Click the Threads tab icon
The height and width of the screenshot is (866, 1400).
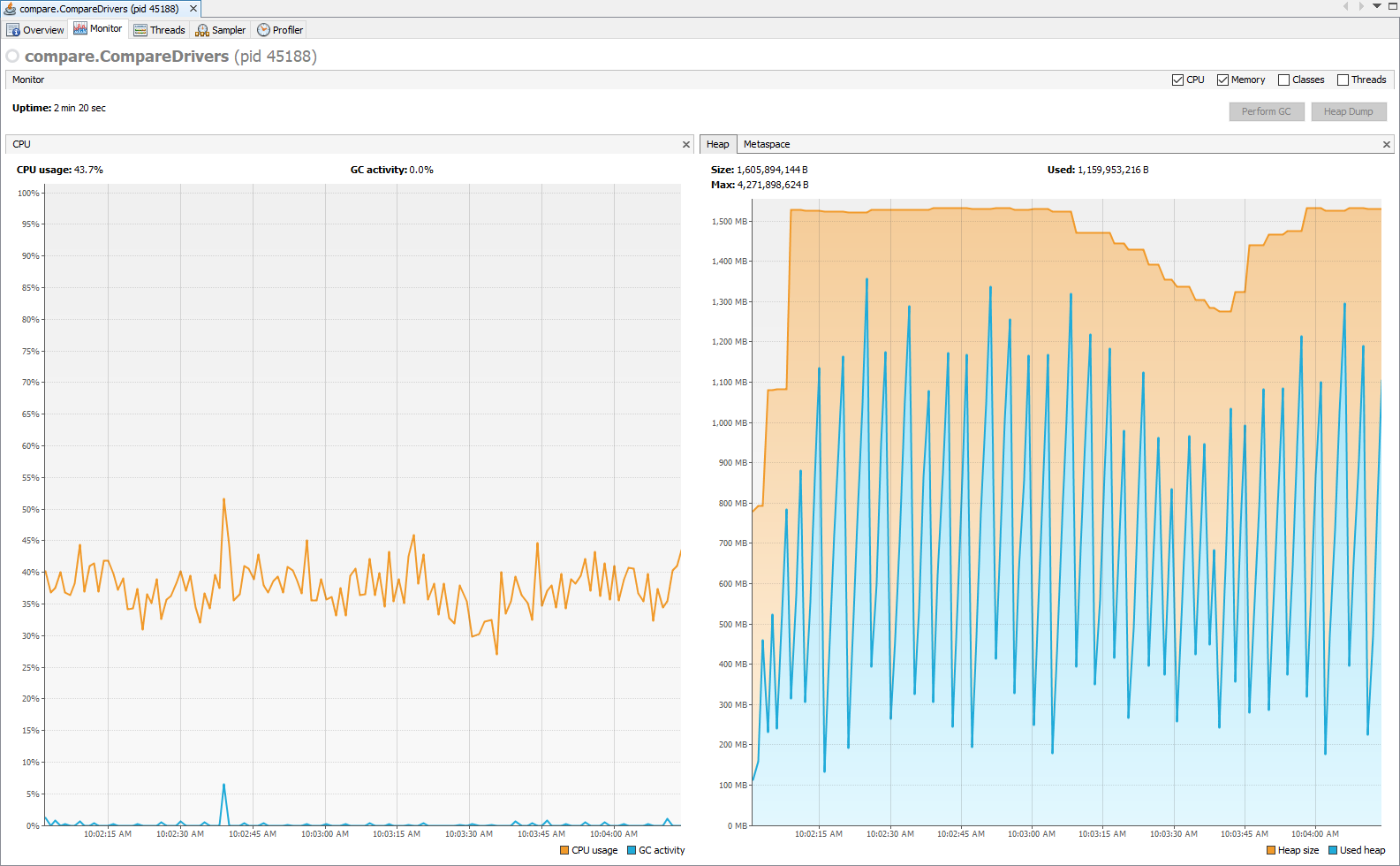[140, 30]
